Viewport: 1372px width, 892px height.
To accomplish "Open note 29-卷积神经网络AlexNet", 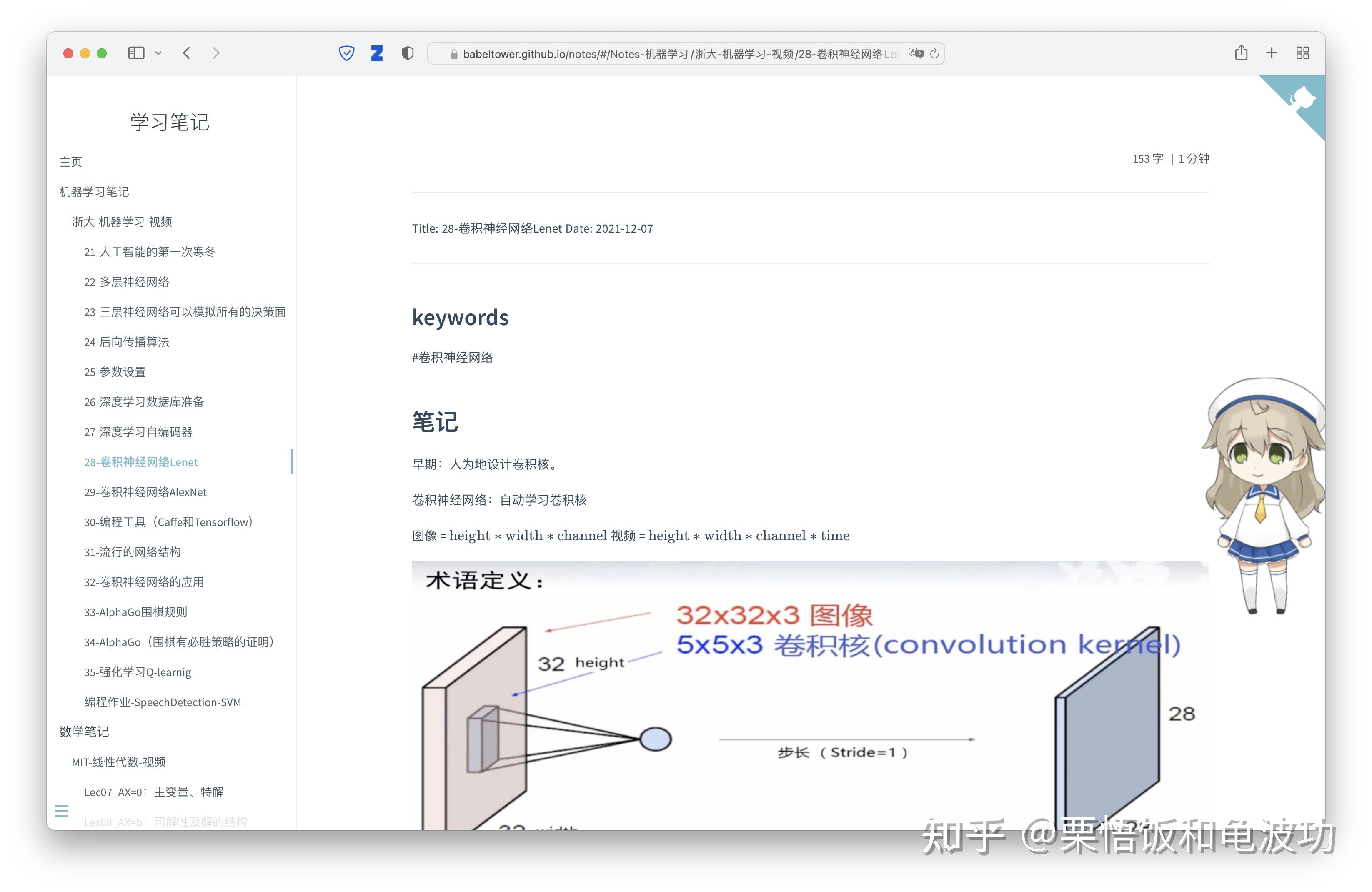I will pyautogui.click(x=145, y=492).
